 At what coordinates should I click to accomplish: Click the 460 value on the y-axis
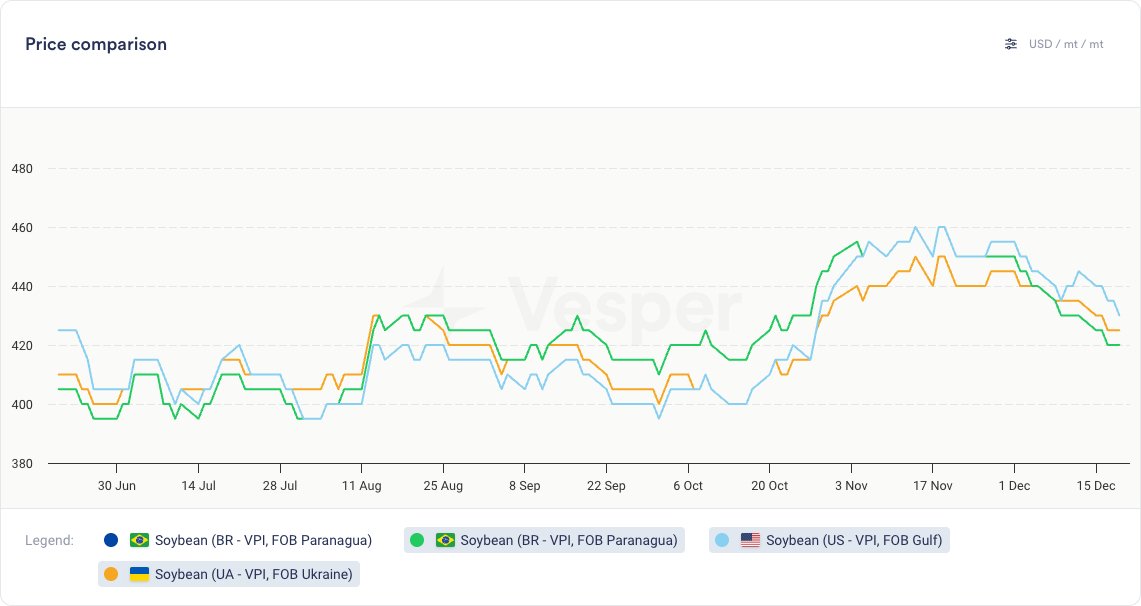(21, 228)
